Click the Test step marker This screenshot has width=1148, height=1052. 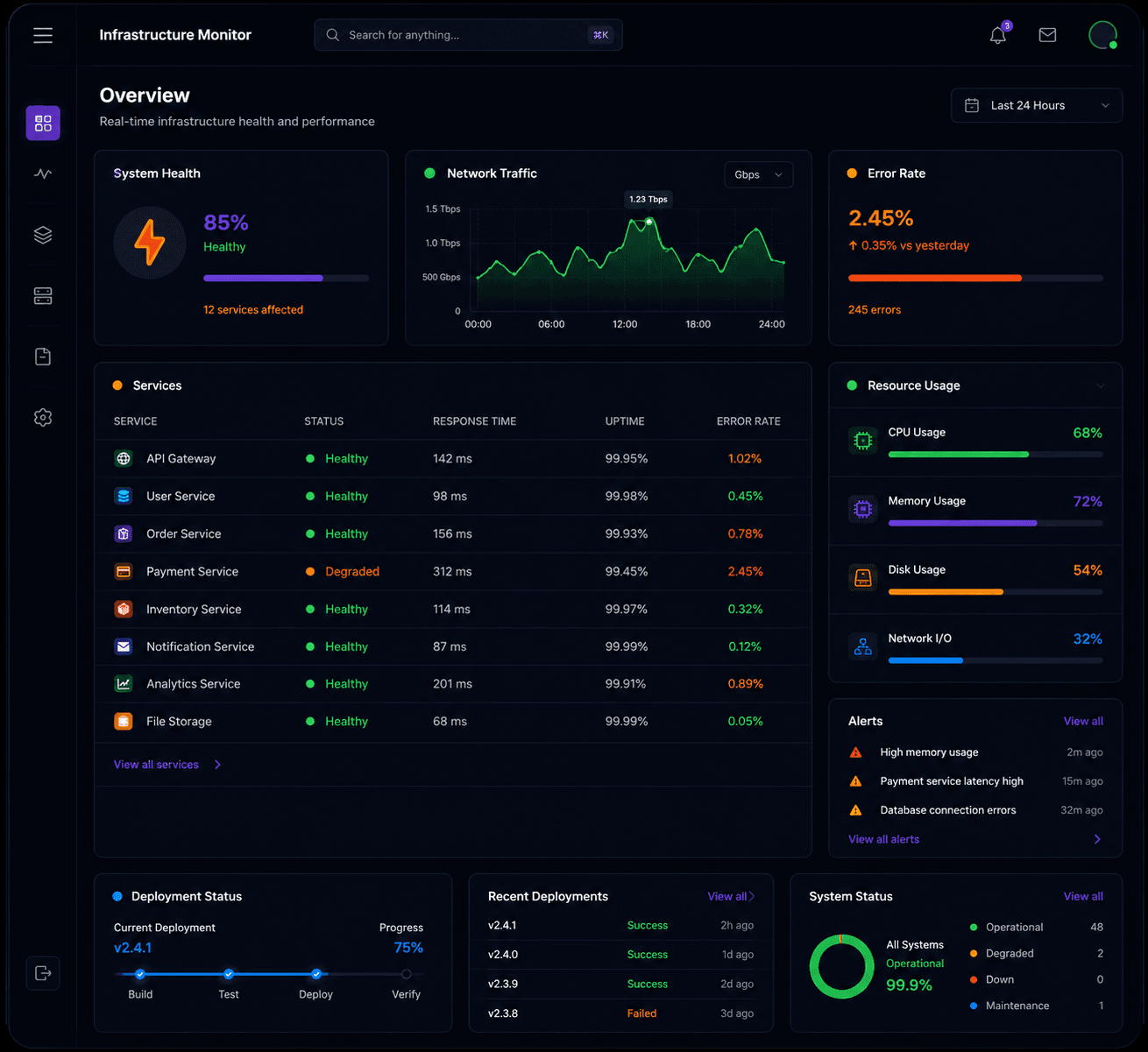[229, 974]
